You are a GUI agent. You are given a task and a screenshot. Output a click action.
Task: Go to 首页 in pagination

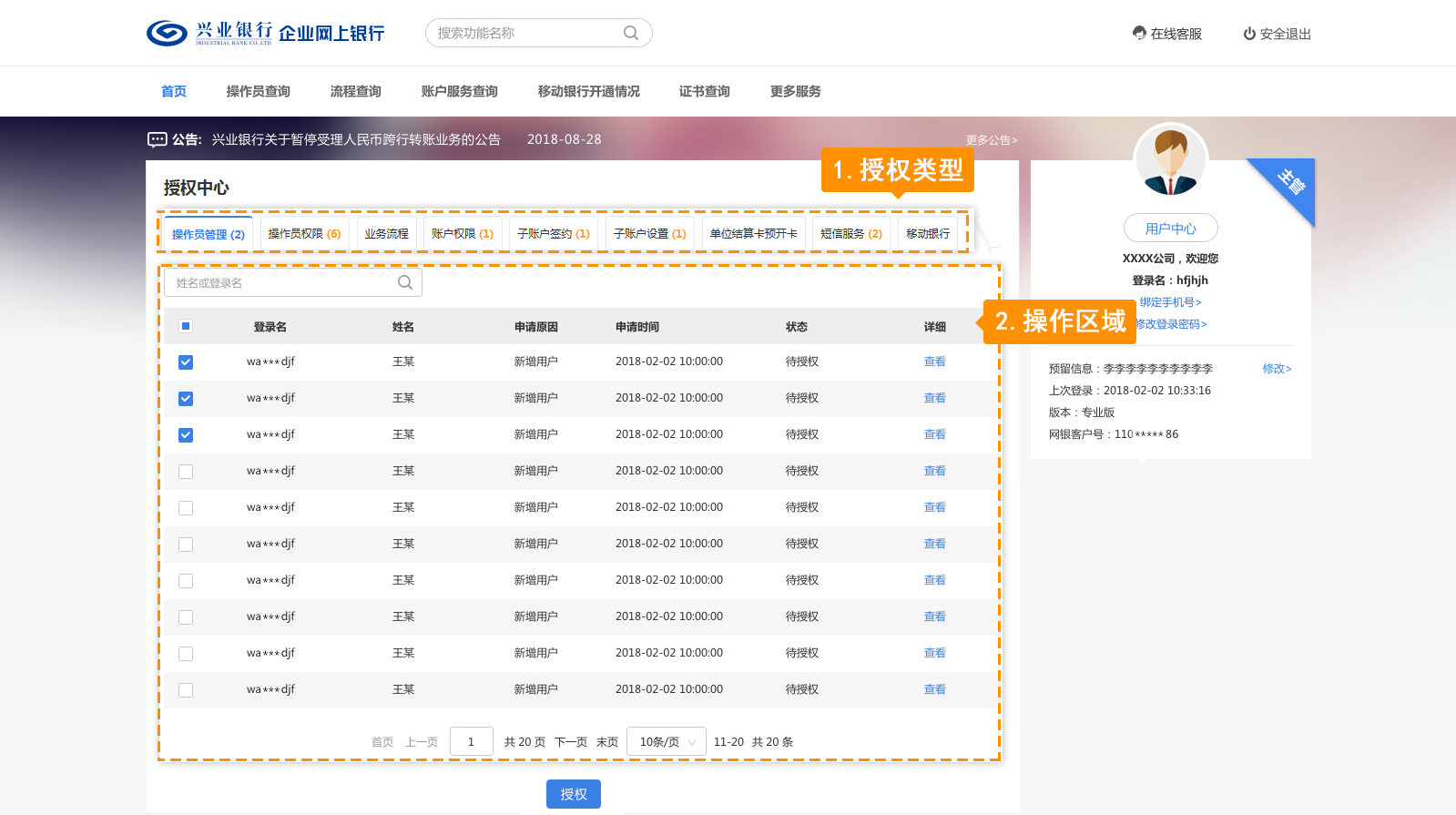(x=382, y=742)
